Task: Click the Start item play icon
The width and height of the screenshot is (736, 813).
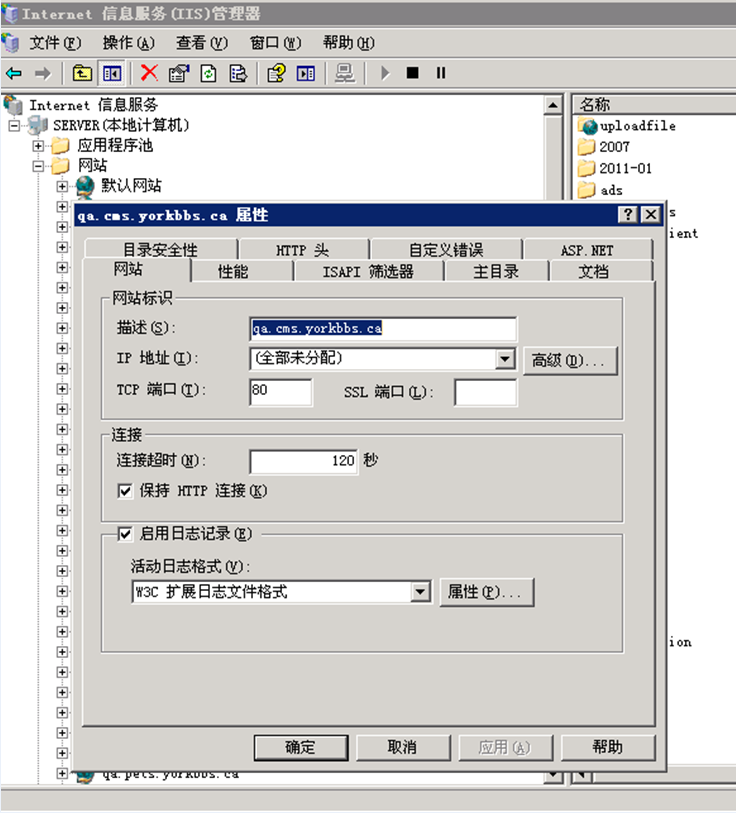Action: (x=384, y=73)
